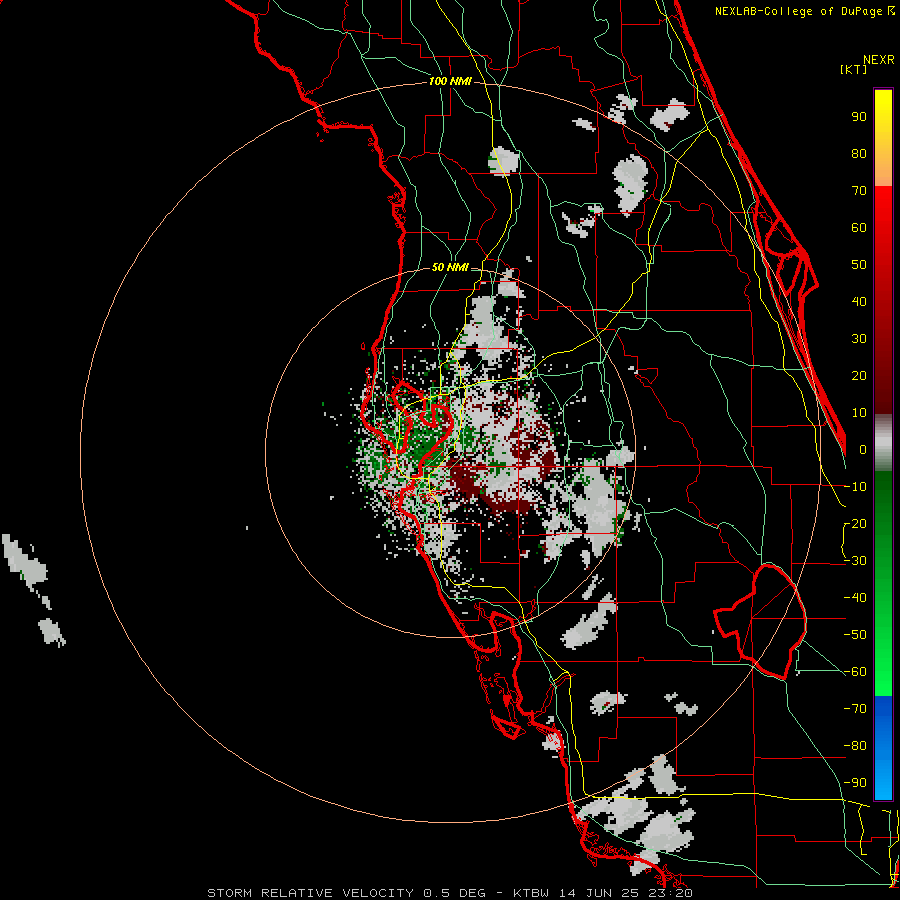Select the -90 value on the velocity scale
900x900 pixels.
point(855,783)
